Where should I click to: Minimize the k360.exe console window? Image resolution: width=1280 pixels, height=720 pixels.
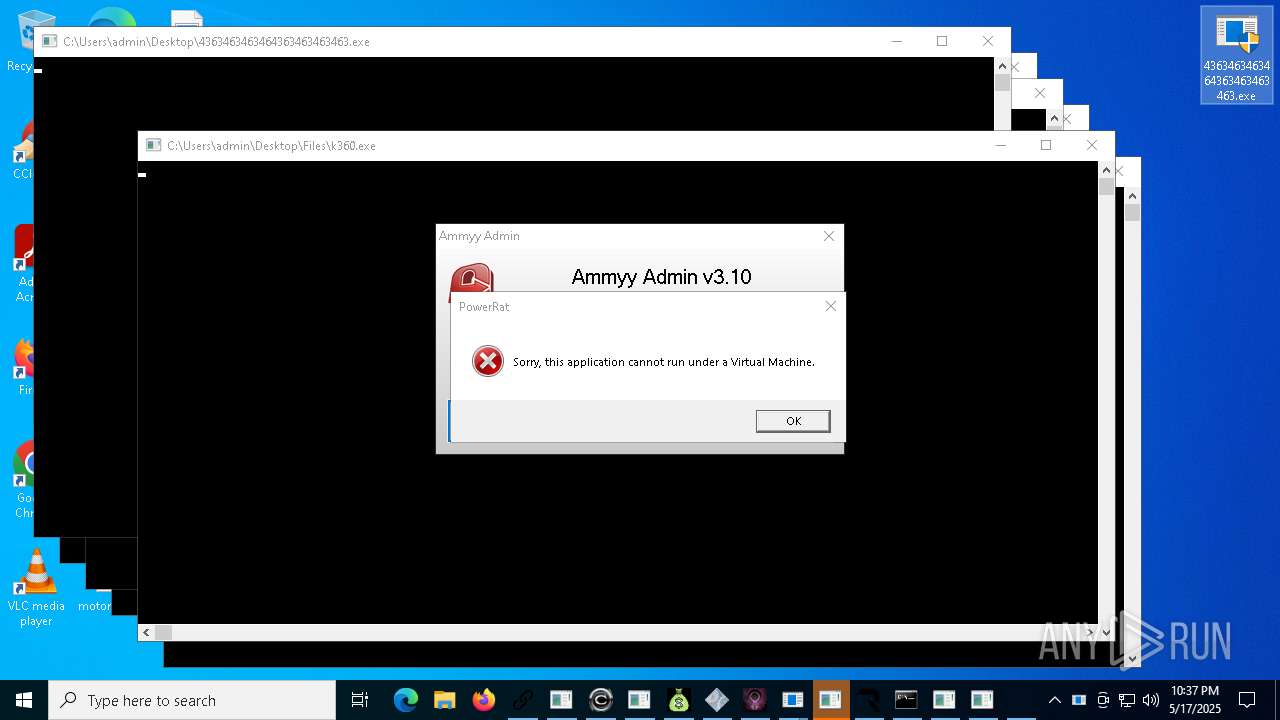pyautogui.click(x=1000, y=145)
